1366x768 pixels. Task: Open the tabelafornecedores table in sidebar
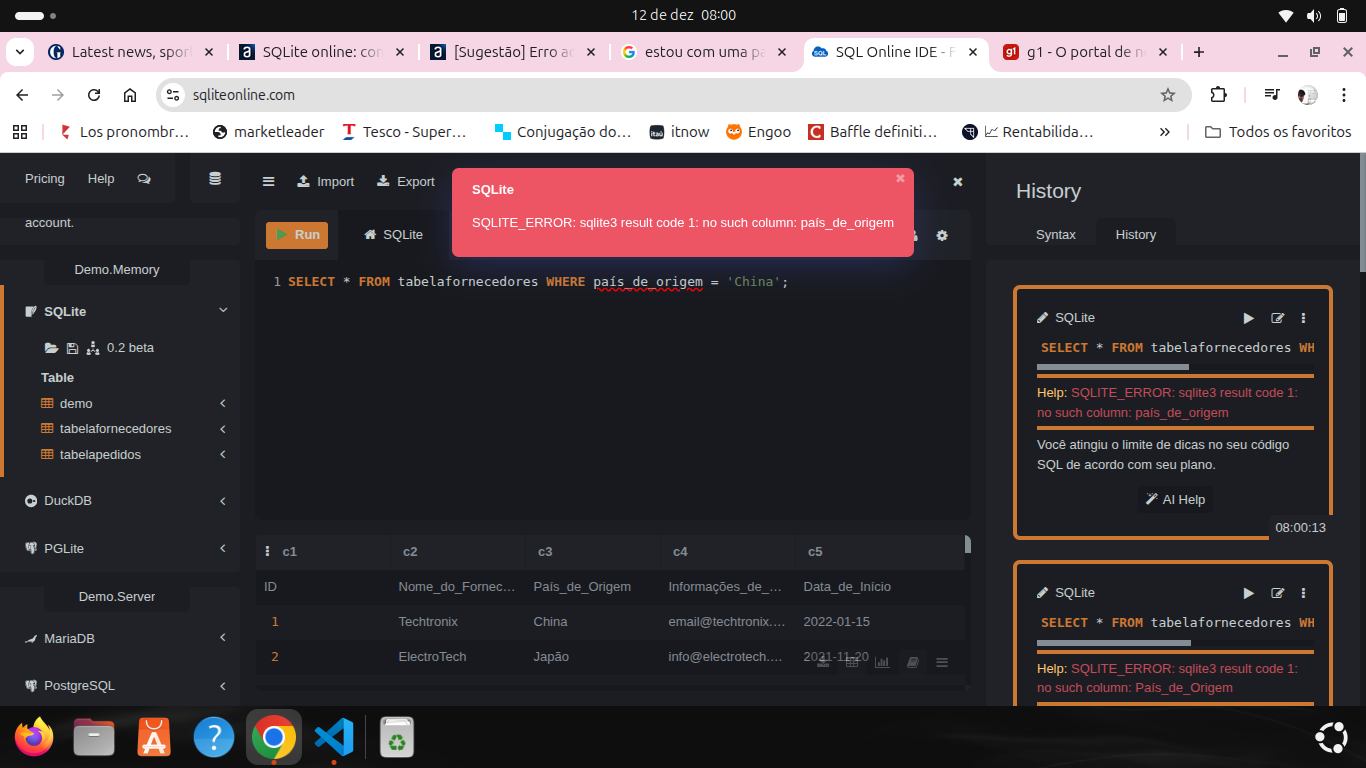tap(116, 429)
